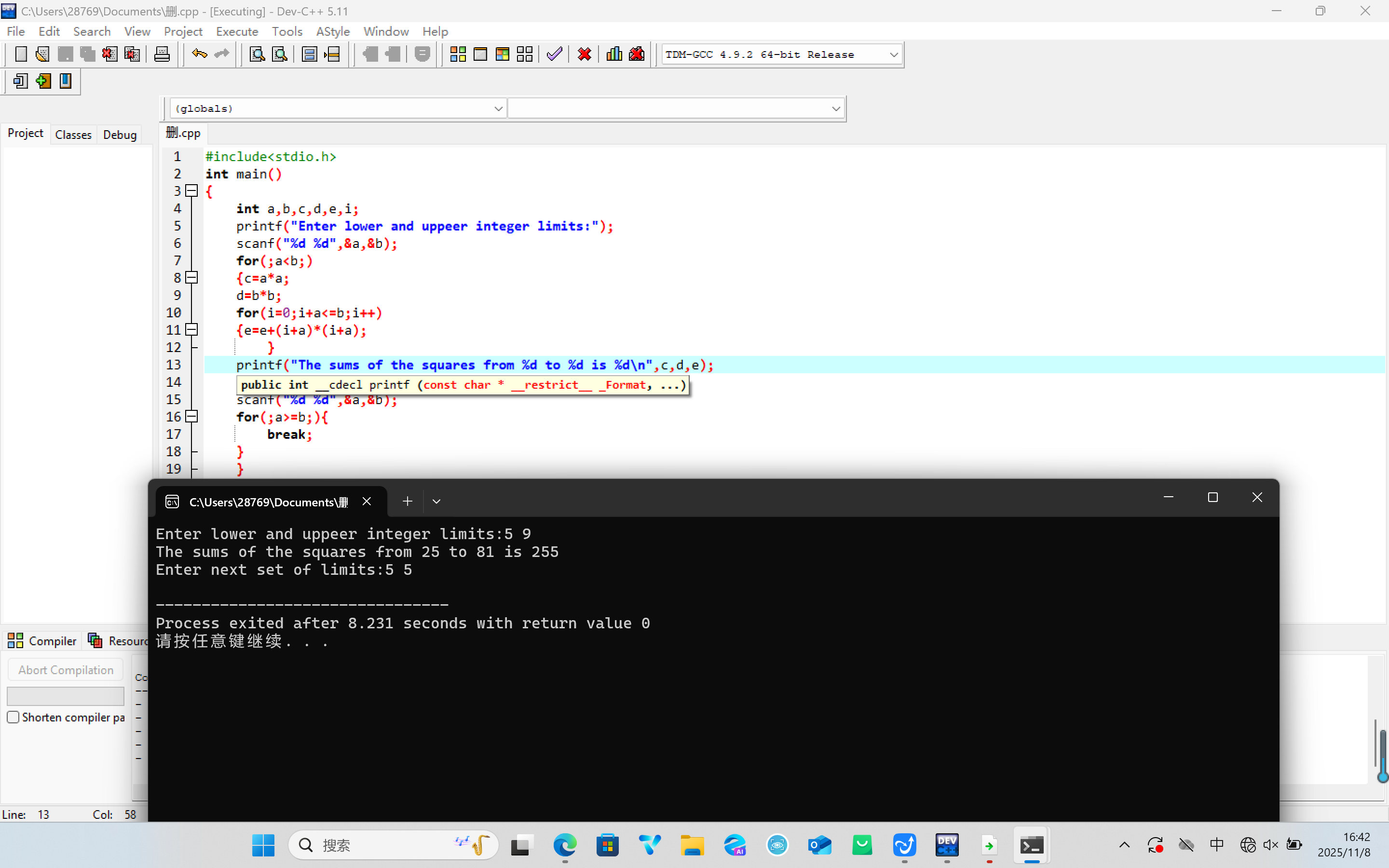The height and width of the screenshot is (868, 1389).
Task: Click the Undo arrow icon
Action: coord(199,54)
